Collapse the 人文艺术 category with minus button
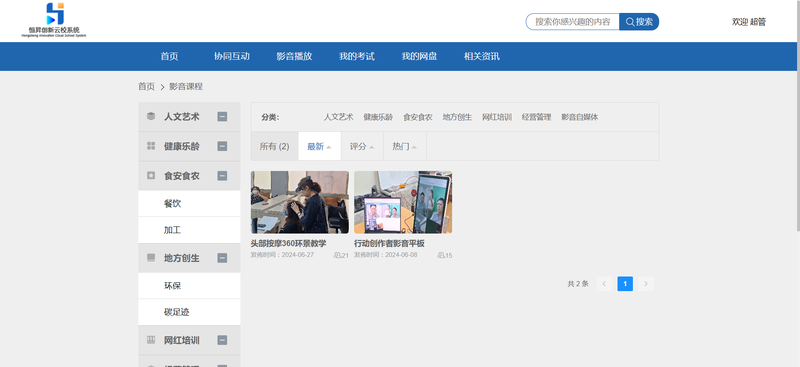The image size is (800, 367). tap(222, 116)
